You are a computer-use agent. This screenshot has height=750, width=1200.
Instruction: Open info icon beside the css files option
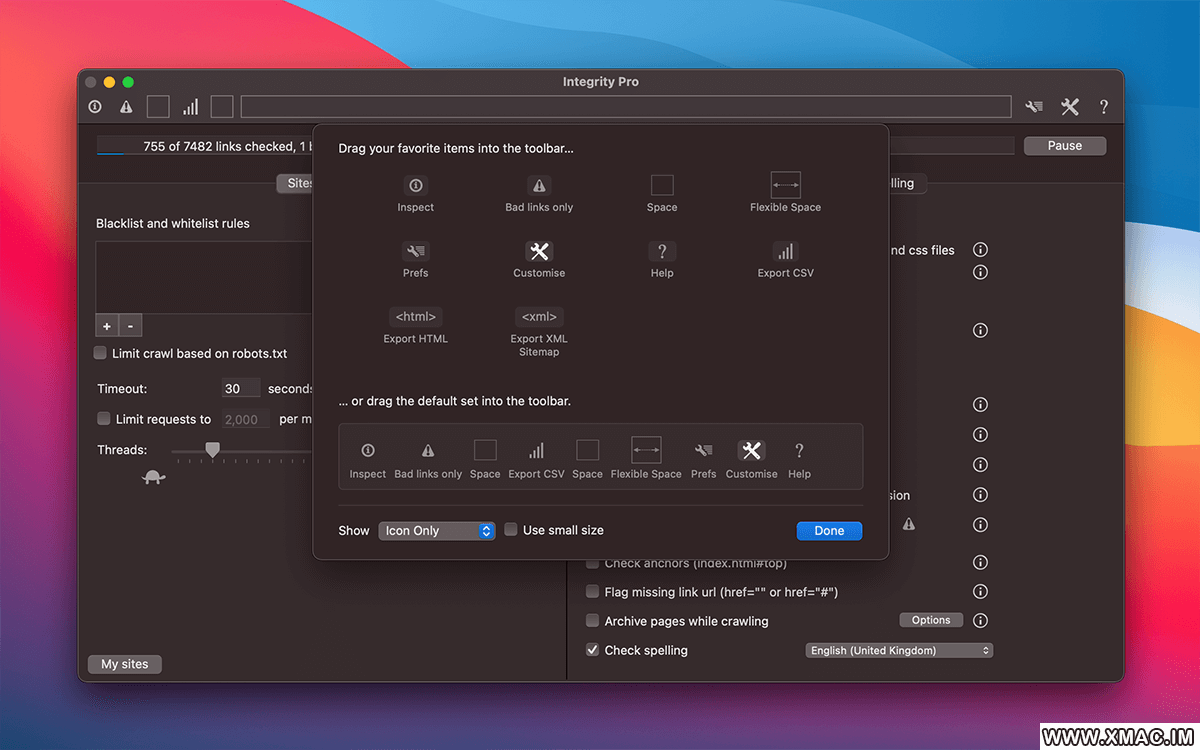point(981,250)
